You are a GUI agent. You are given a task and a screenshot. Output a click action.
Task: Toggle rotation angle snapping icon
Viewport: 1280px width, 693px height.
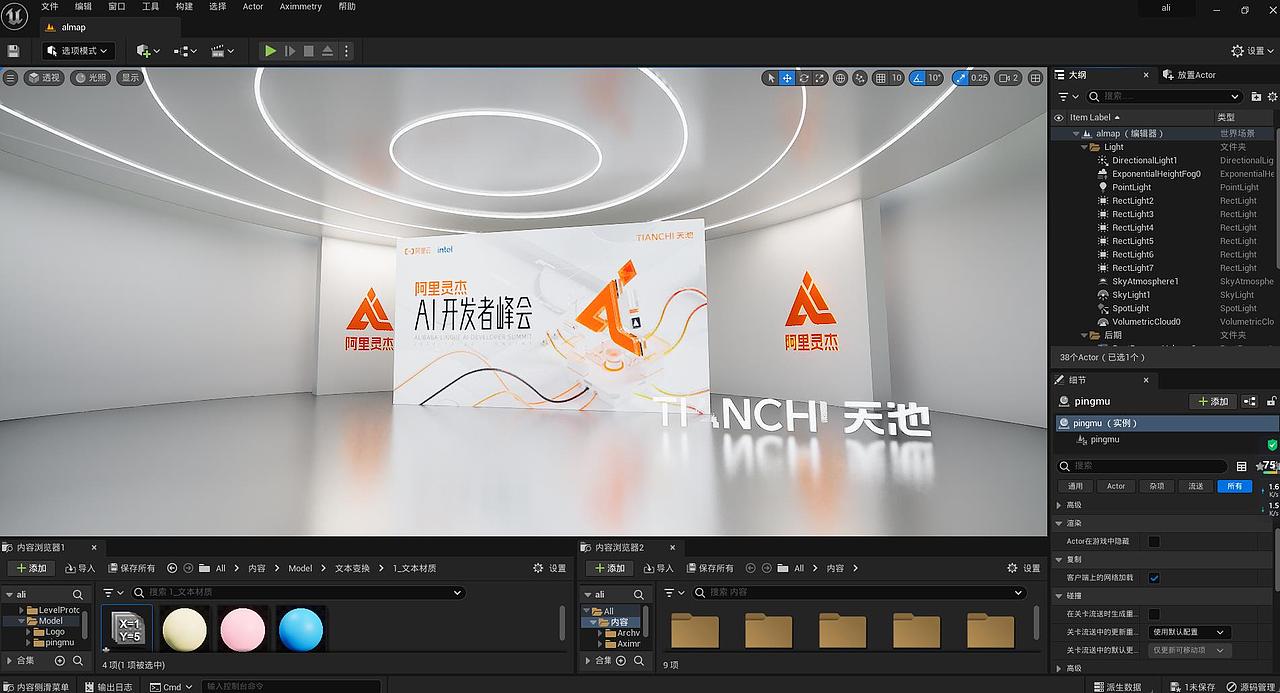[x=917, y=77]
